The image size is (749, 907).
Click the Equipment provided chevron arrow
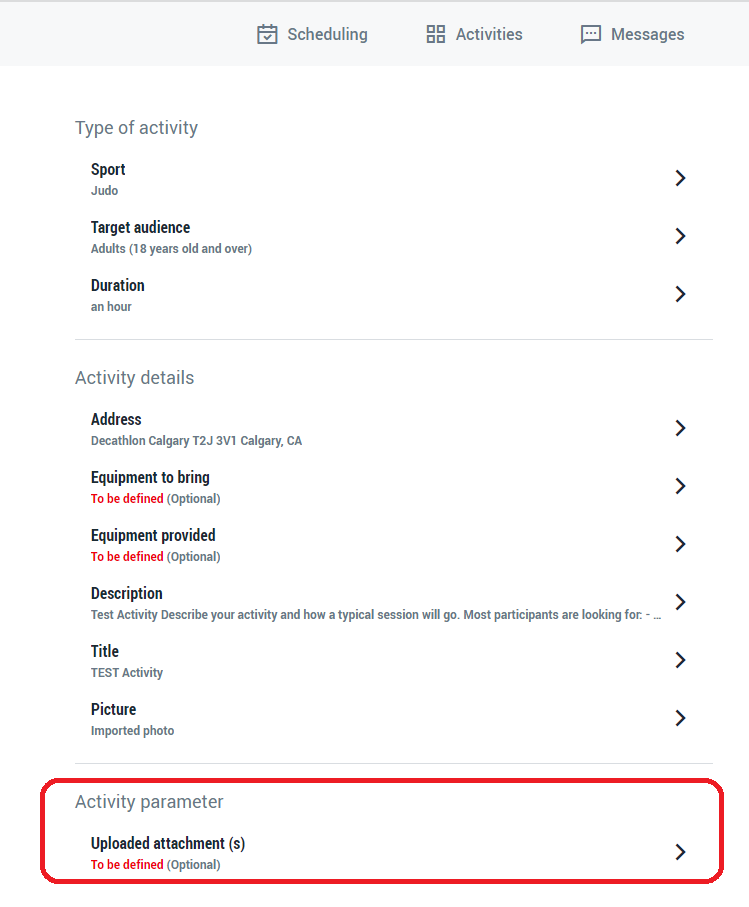point(680,544)
